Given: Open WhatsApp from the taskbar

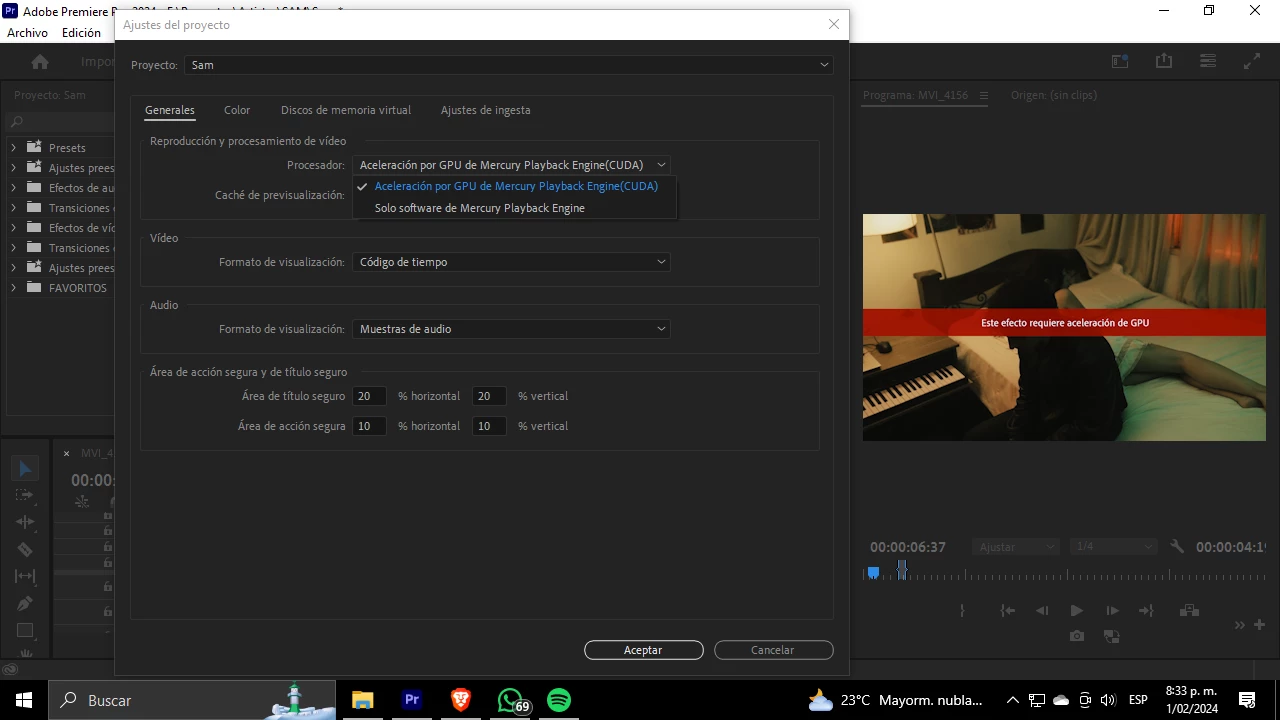Looking at the screenshot, I should click(511, 700).
